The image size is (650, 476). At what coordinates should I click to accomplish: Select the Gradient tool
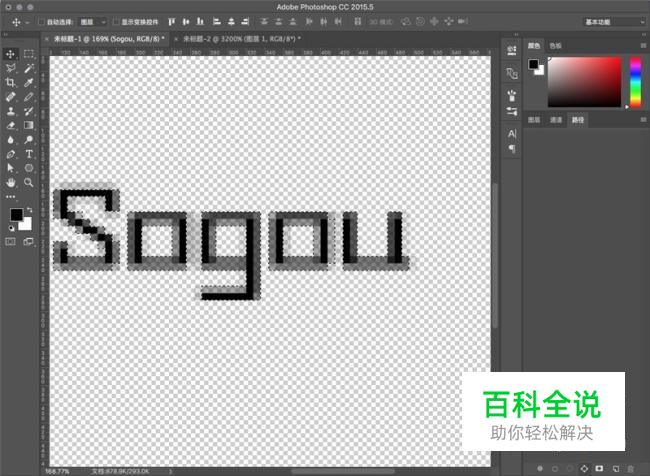pos(29,125)
